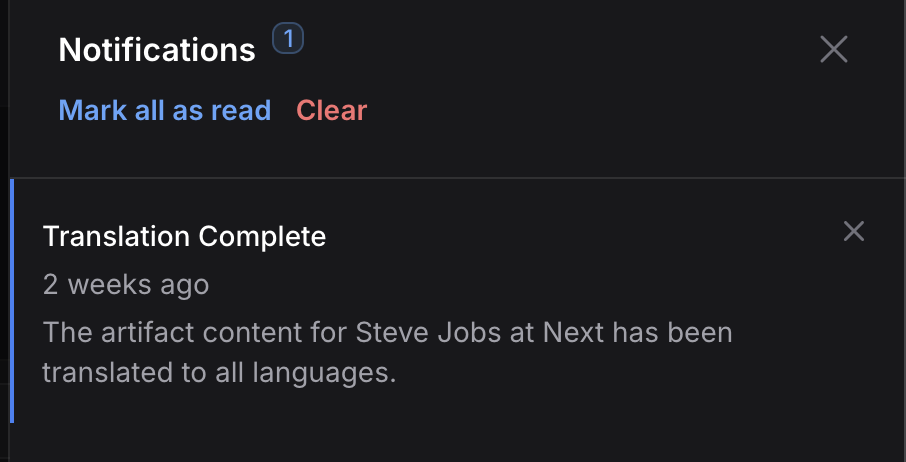
Task: Click the blue unread indicator bar
Action: click(11, 300)
